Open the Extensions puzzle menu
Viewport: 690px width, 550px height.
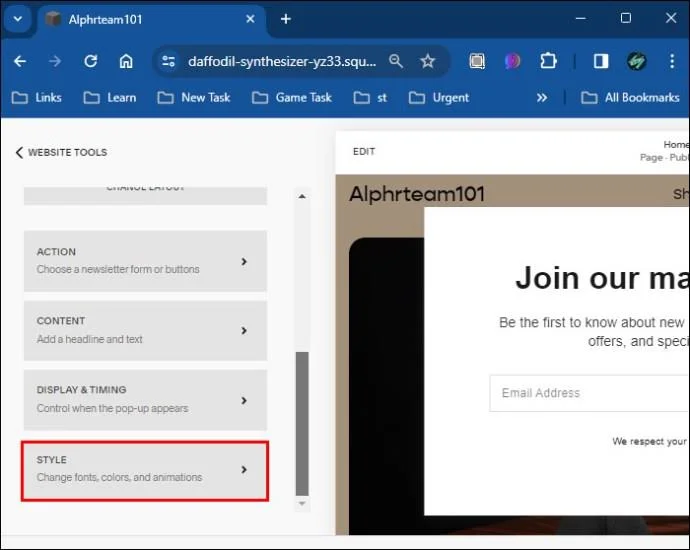pyautogui.click(x=548, y=61)
